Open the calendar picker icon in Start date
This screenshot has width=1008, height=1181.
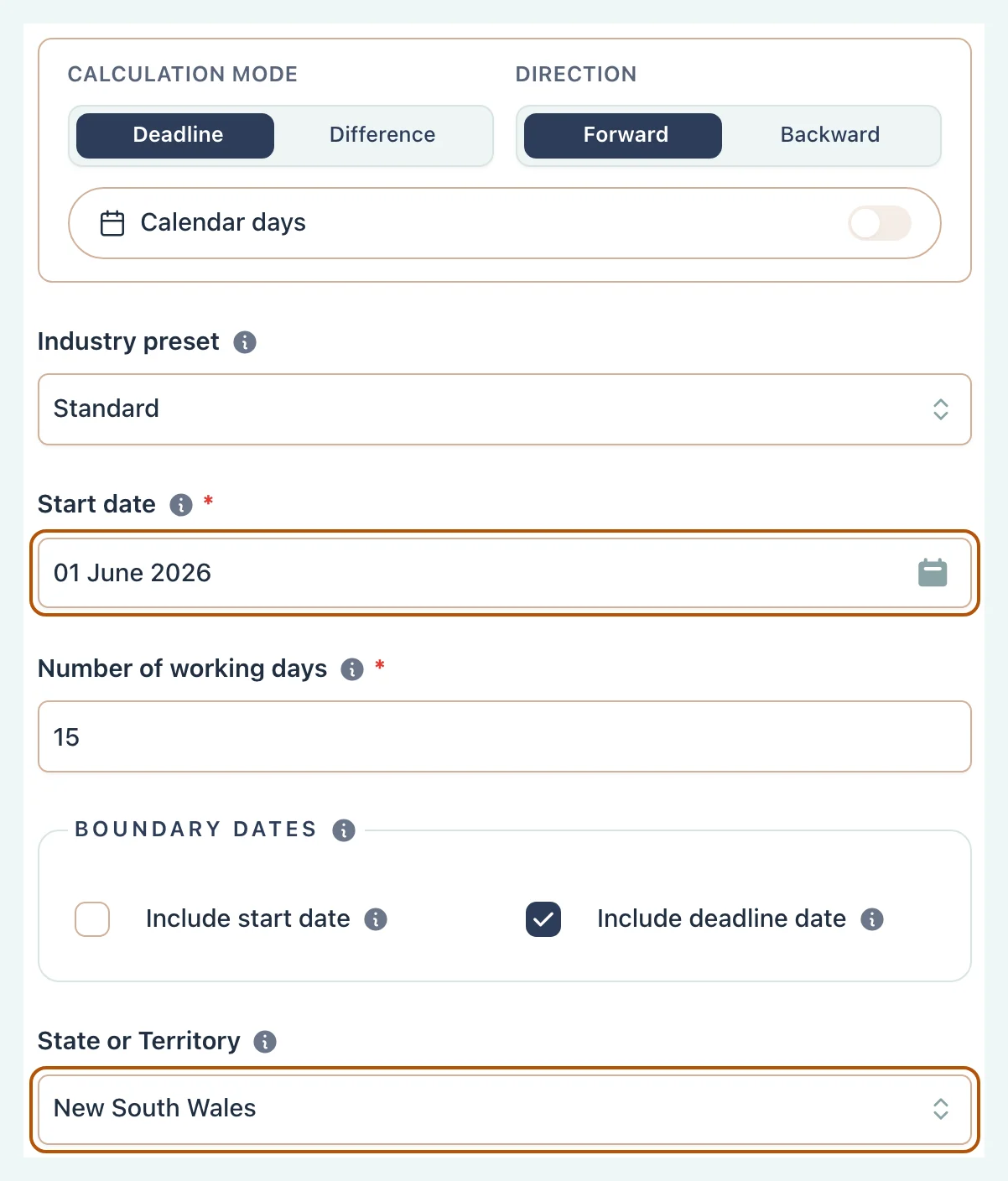click(933, 573)
